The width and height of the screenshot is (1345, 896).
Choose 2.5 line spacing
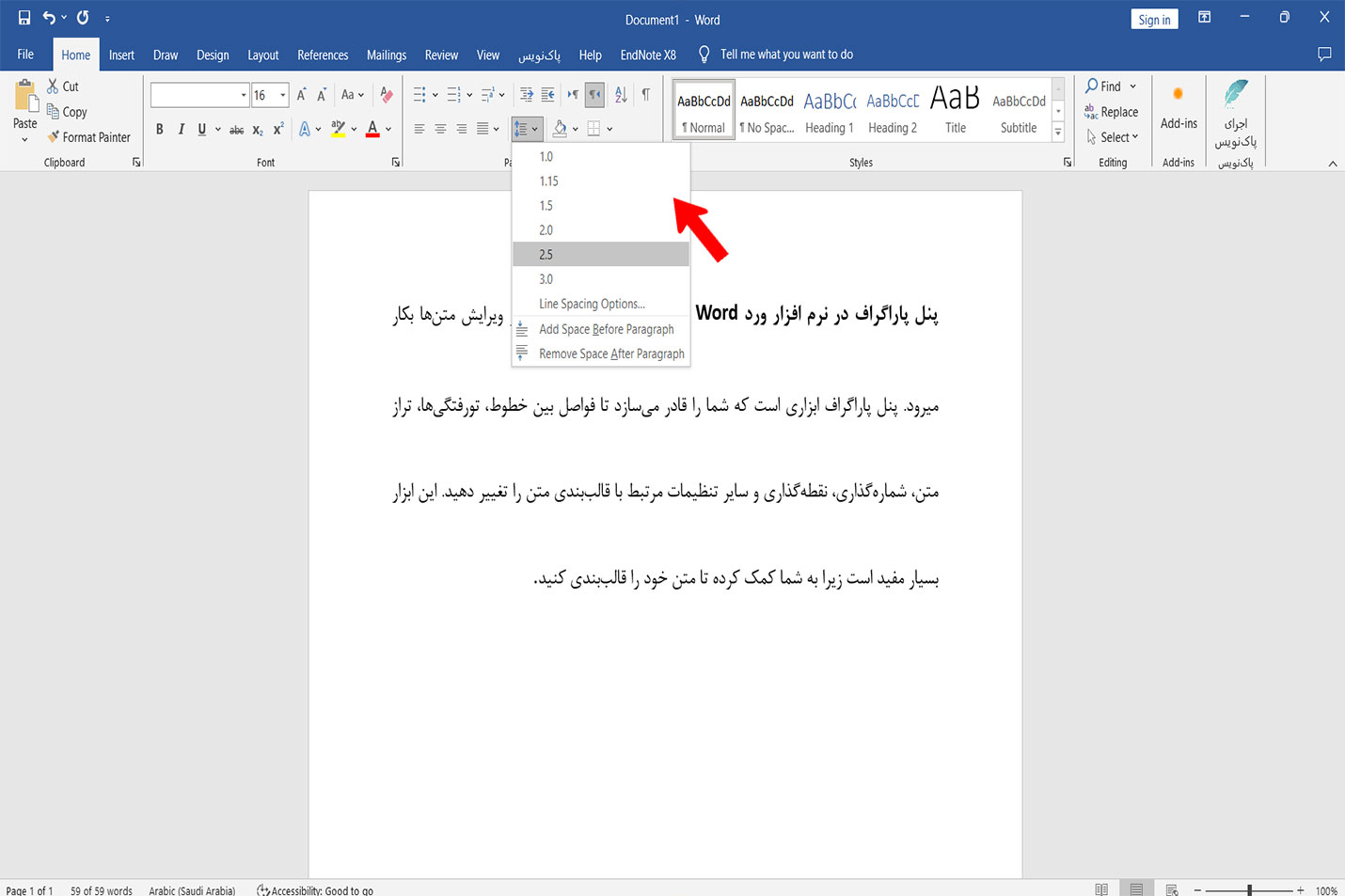point(601,255)
